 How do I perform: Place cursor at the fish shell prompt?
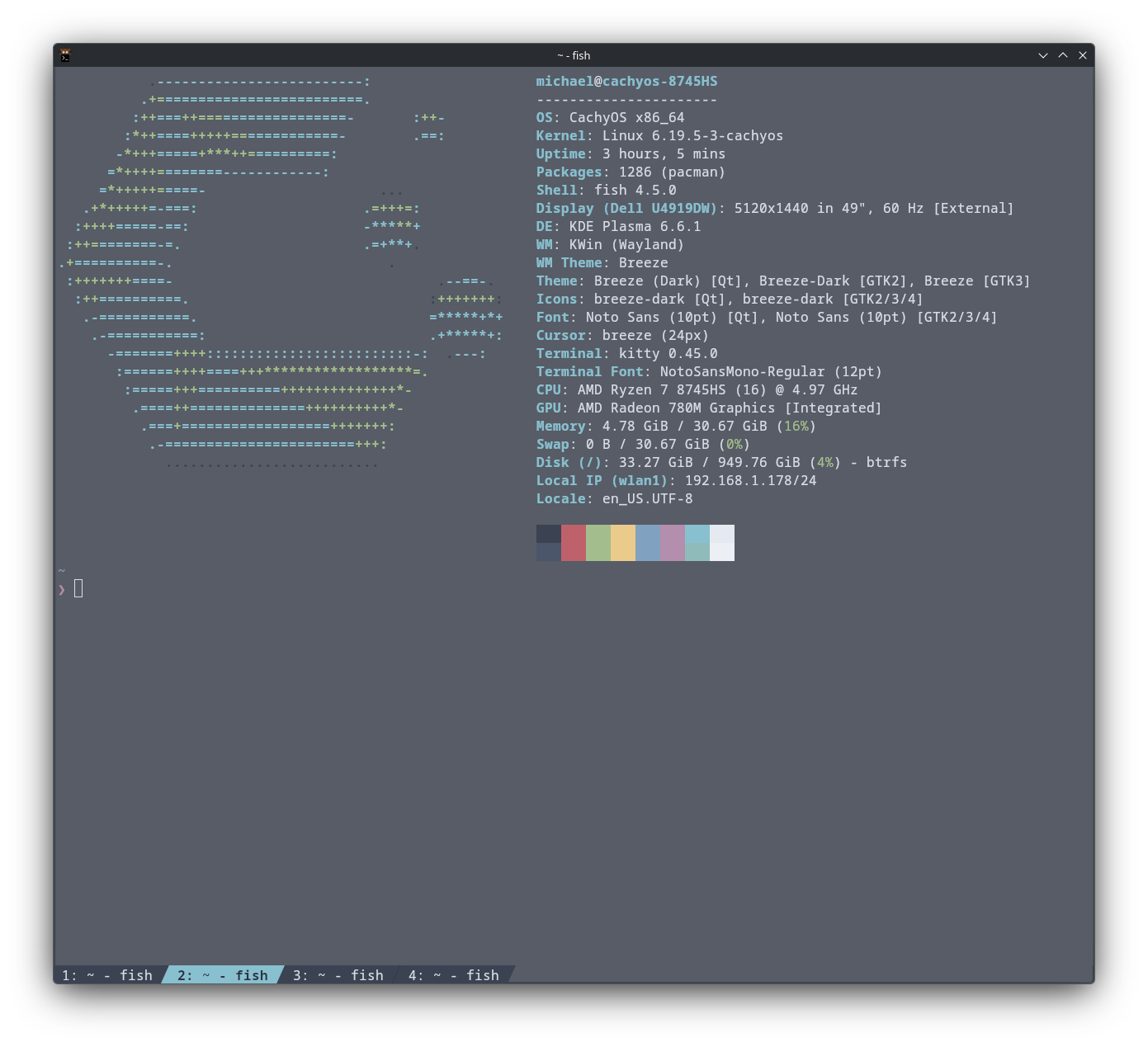pyautogui.click(x=78, y=588)
